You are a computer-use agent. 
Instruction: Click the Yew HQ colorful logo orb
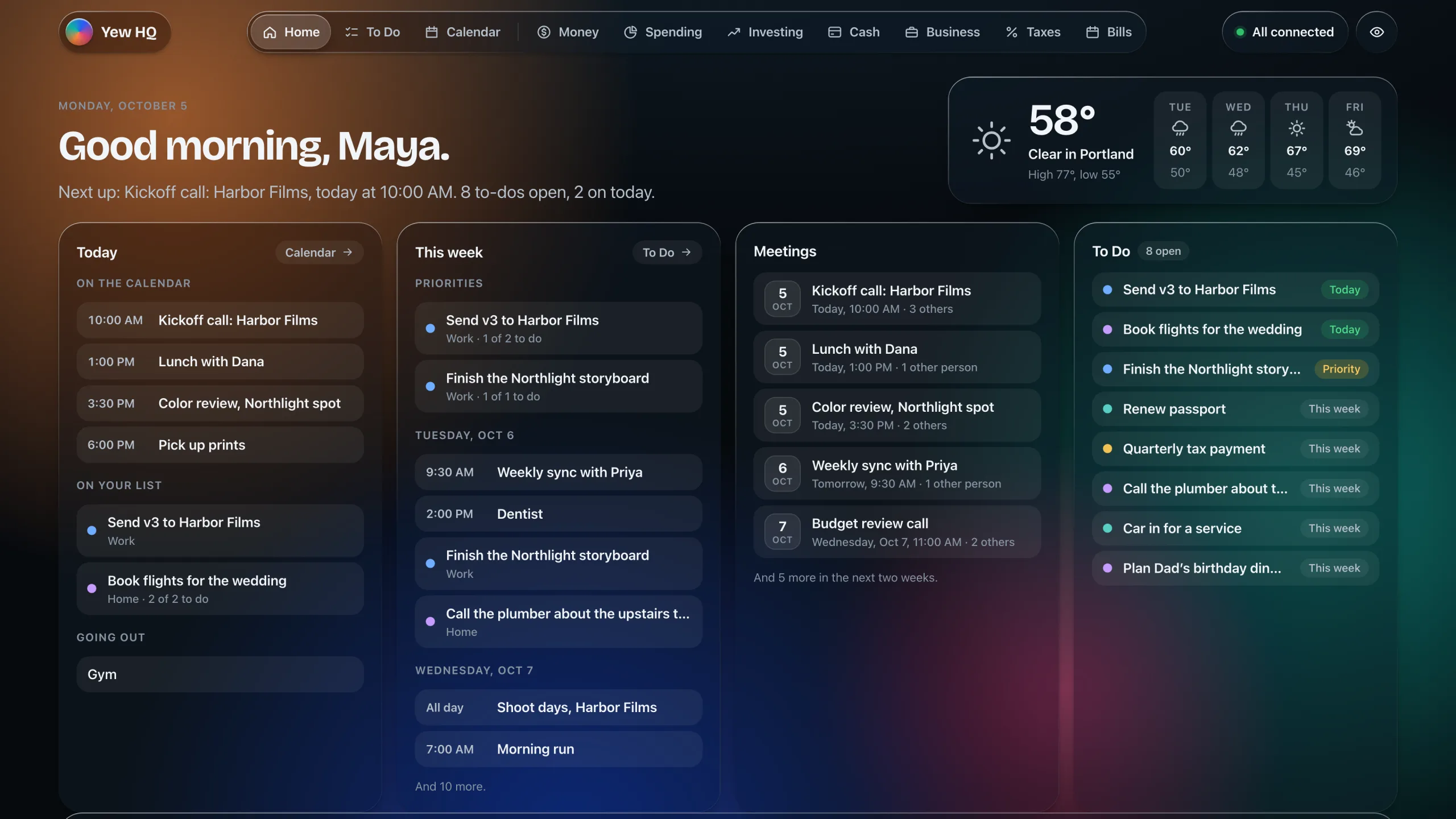pyautogui.click(x=80, y=32)
